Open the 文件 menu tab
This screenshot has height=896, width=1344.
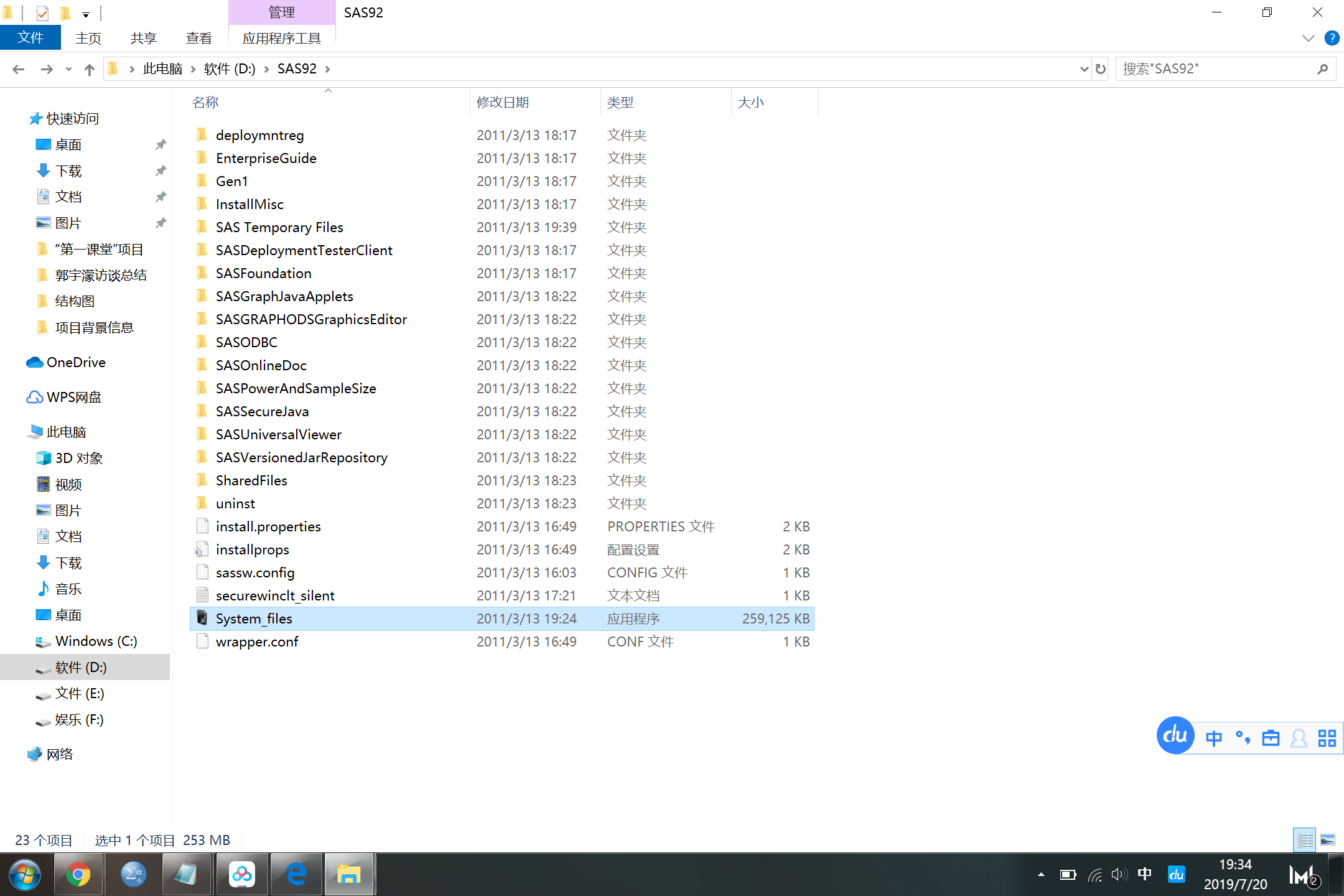pyautogui.click(x=30, y=38)
